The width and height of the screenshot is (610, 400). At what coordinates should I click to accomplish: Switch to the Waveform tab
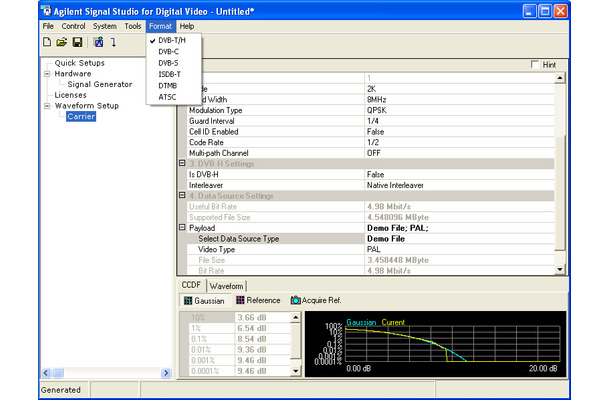tap(226, 286)
